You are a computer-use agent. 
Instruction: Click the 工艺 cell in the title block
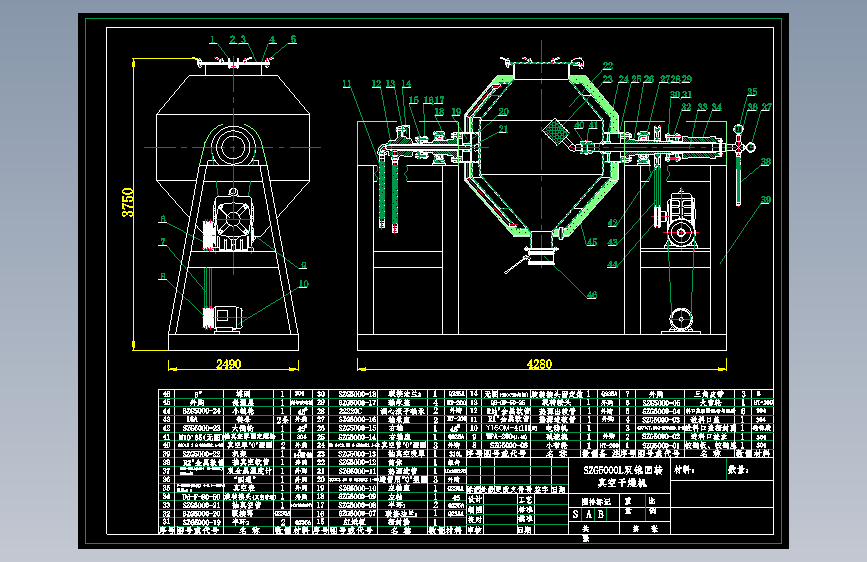(525, 499)
